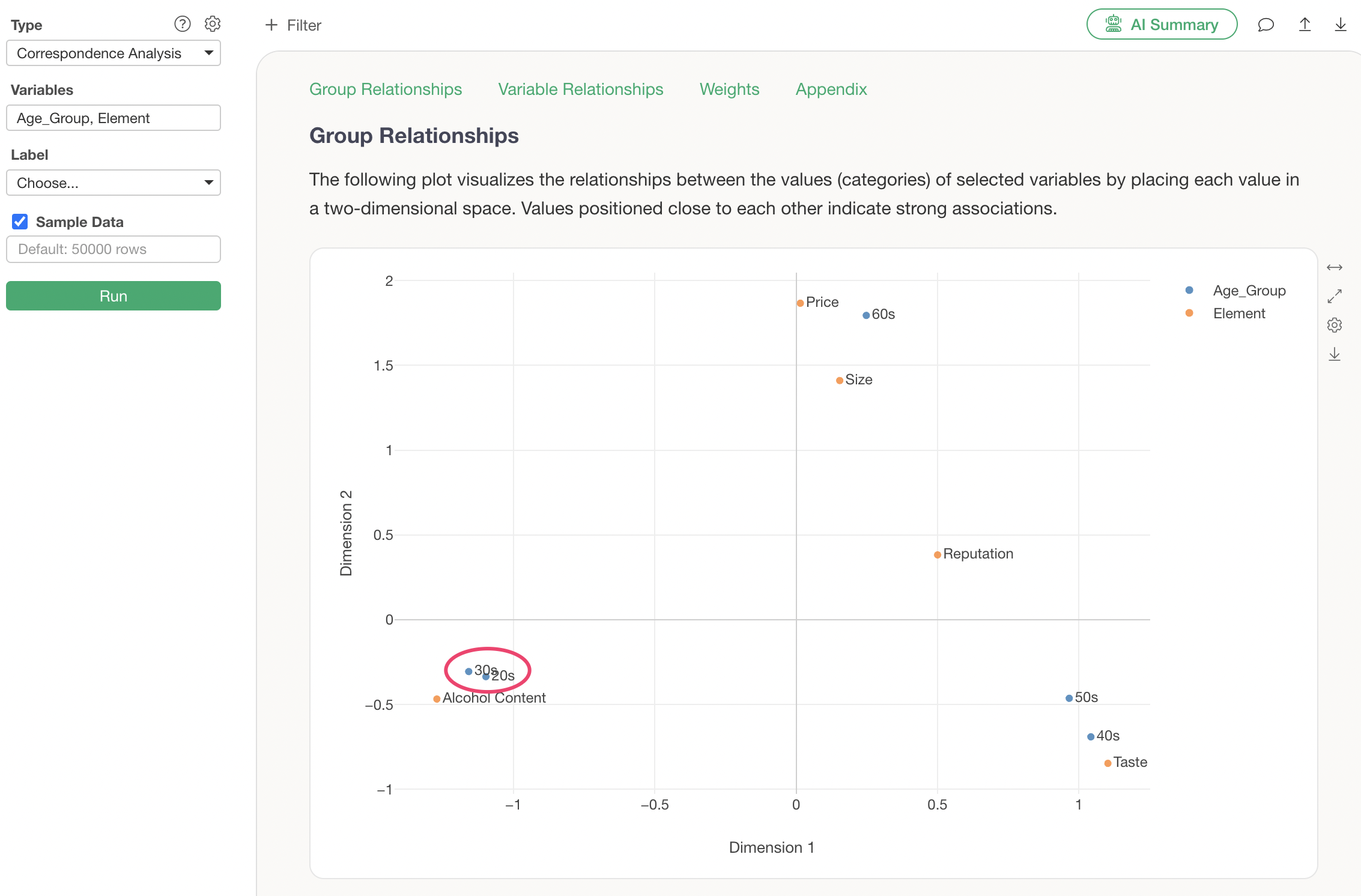Click the Variables field Age_Group, Element
Screen dimensions: 1361x896
pos(114,118)
